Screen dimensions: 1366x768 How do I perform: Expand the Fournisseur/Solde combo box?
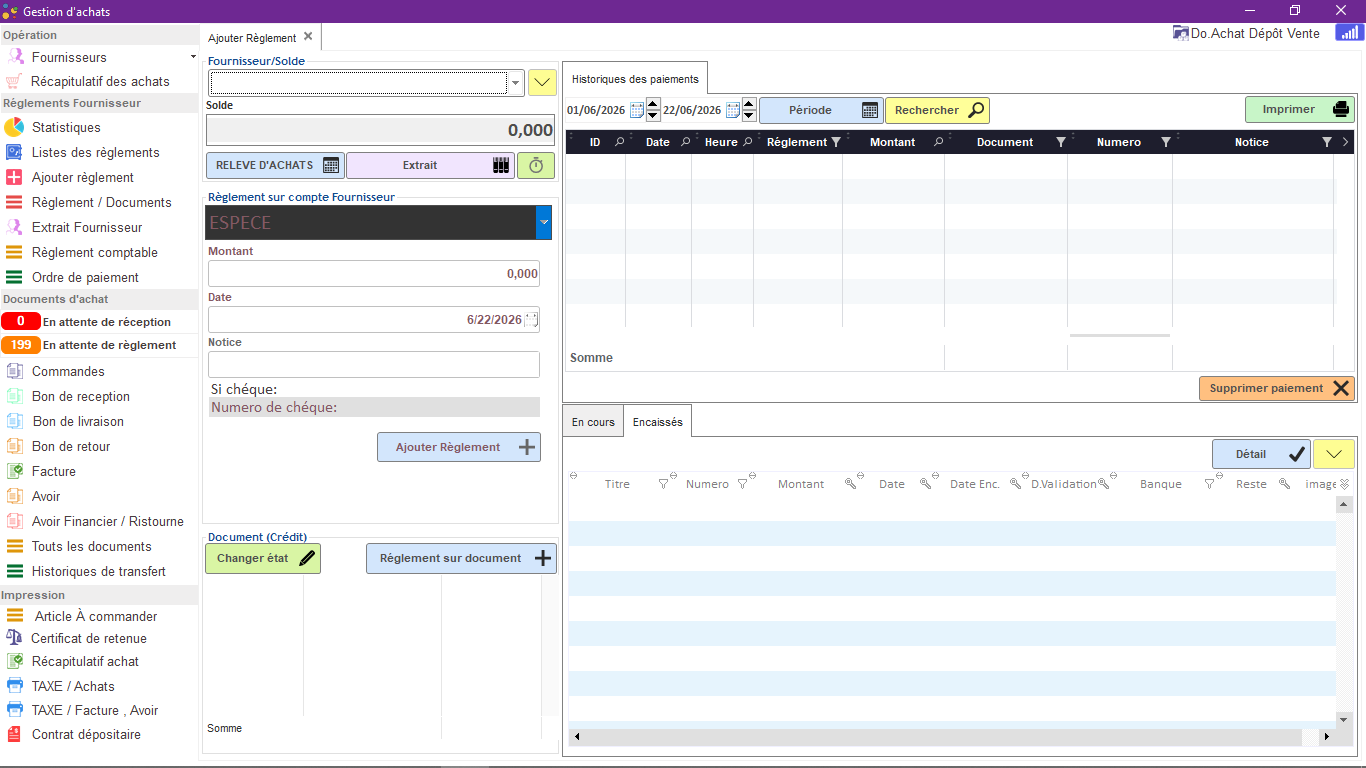516,83
